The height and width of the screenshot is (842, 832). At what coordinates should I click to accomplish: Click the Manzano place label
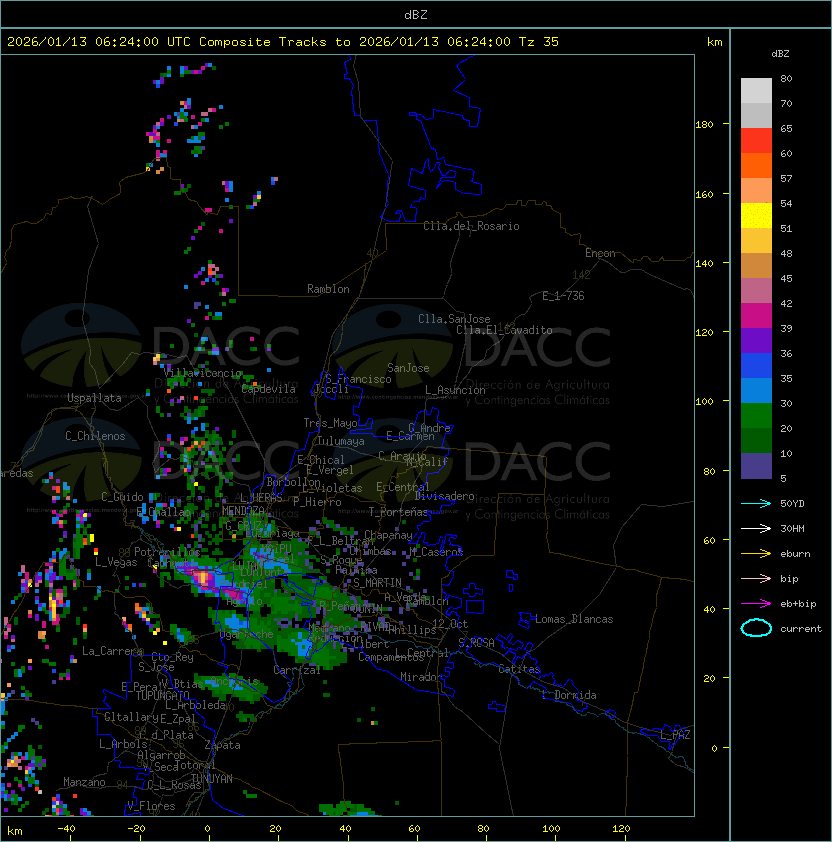click(84, 782)
